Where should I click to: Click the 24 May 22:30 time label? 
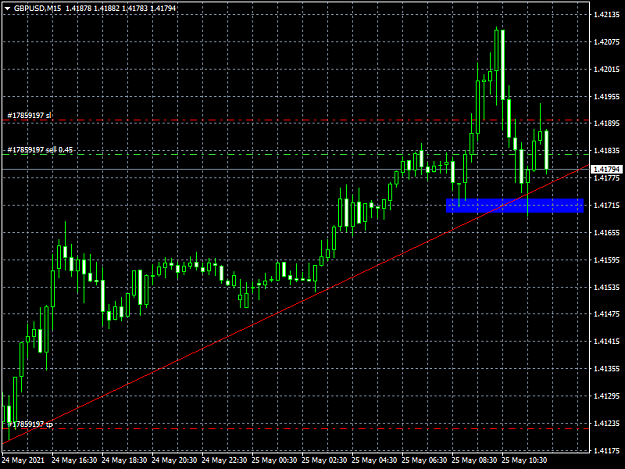point(224,460)
